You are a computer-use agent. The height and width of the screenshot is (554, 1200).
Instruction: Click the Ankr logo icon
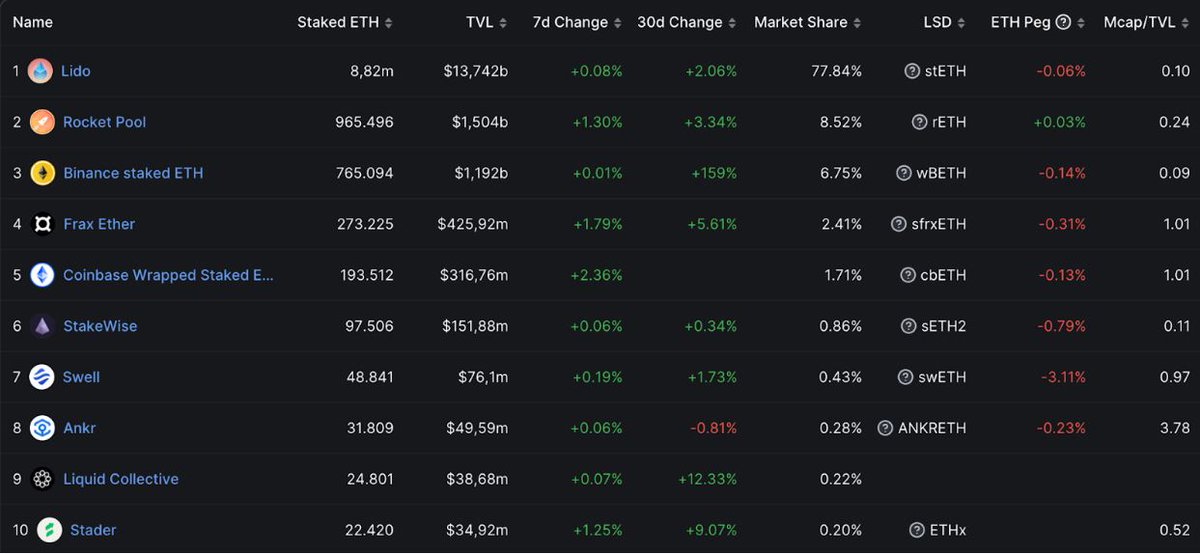42,428
